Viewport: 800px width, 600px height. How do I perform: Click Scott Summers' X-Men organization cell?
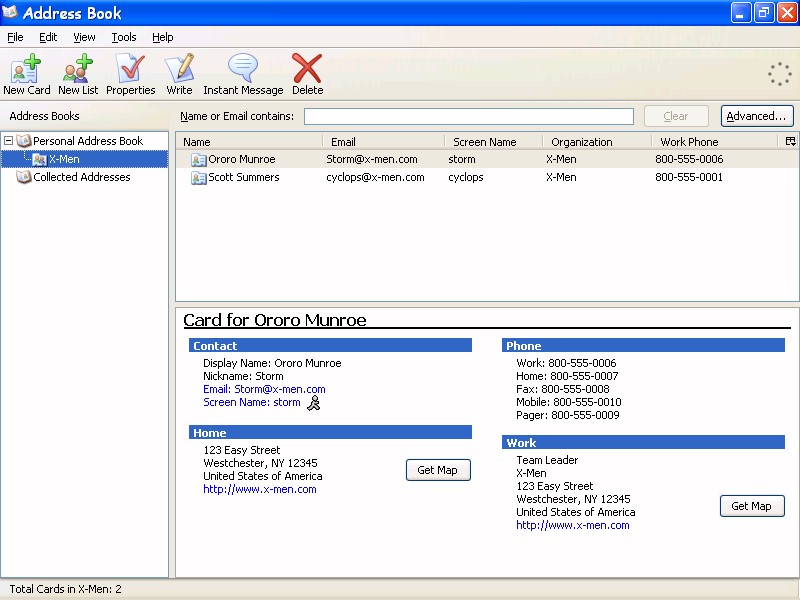[x=561, y=178]
